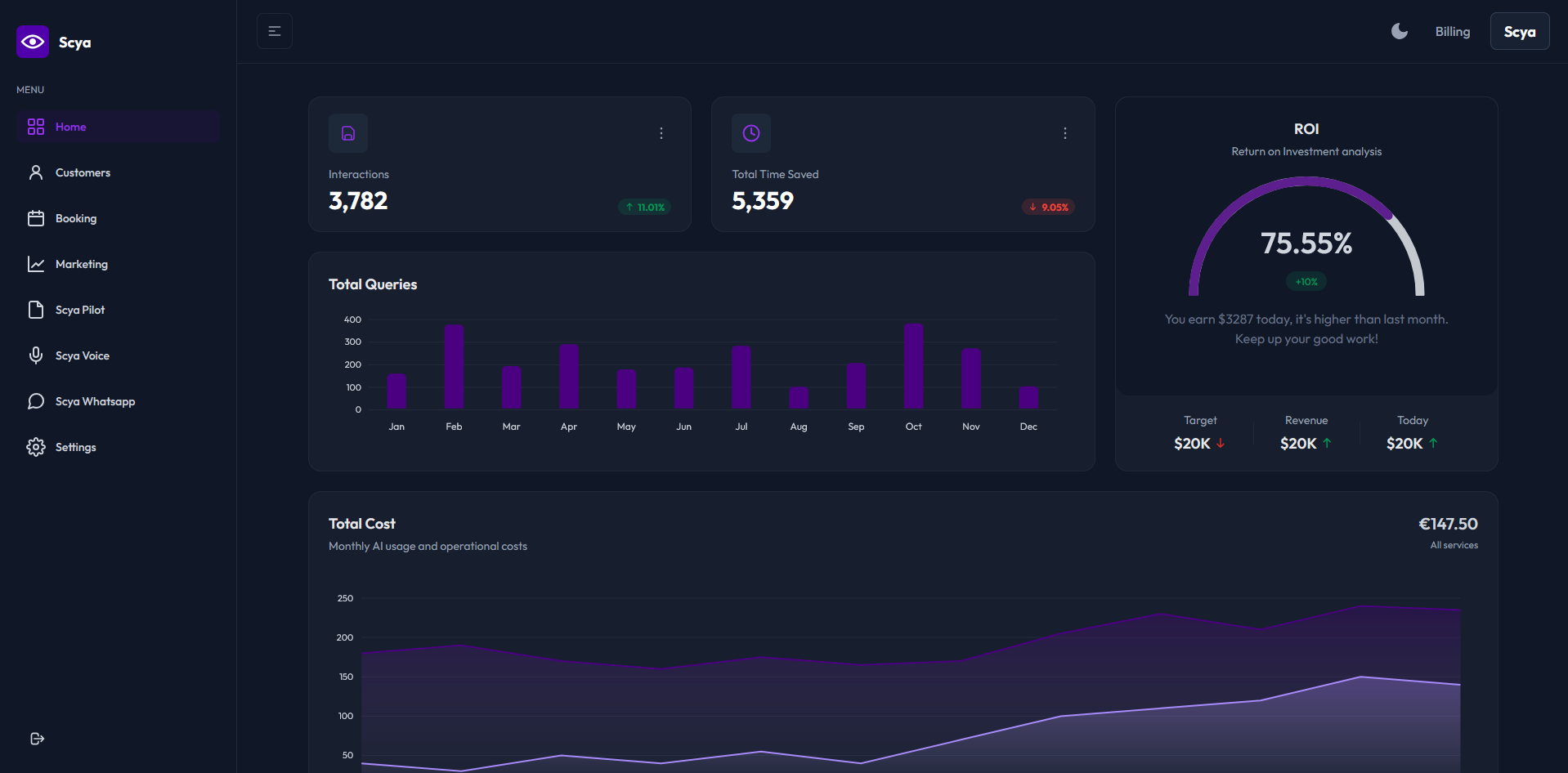Image resolution: width=1568 pixels, height=773 pixels.
Task: Click the Scya profile button top right
Action: coord(1519,31)
